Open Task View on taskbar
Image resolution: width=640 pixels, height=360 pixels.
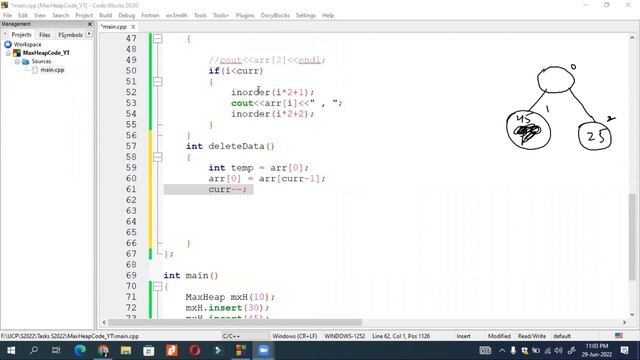[56, 351]
